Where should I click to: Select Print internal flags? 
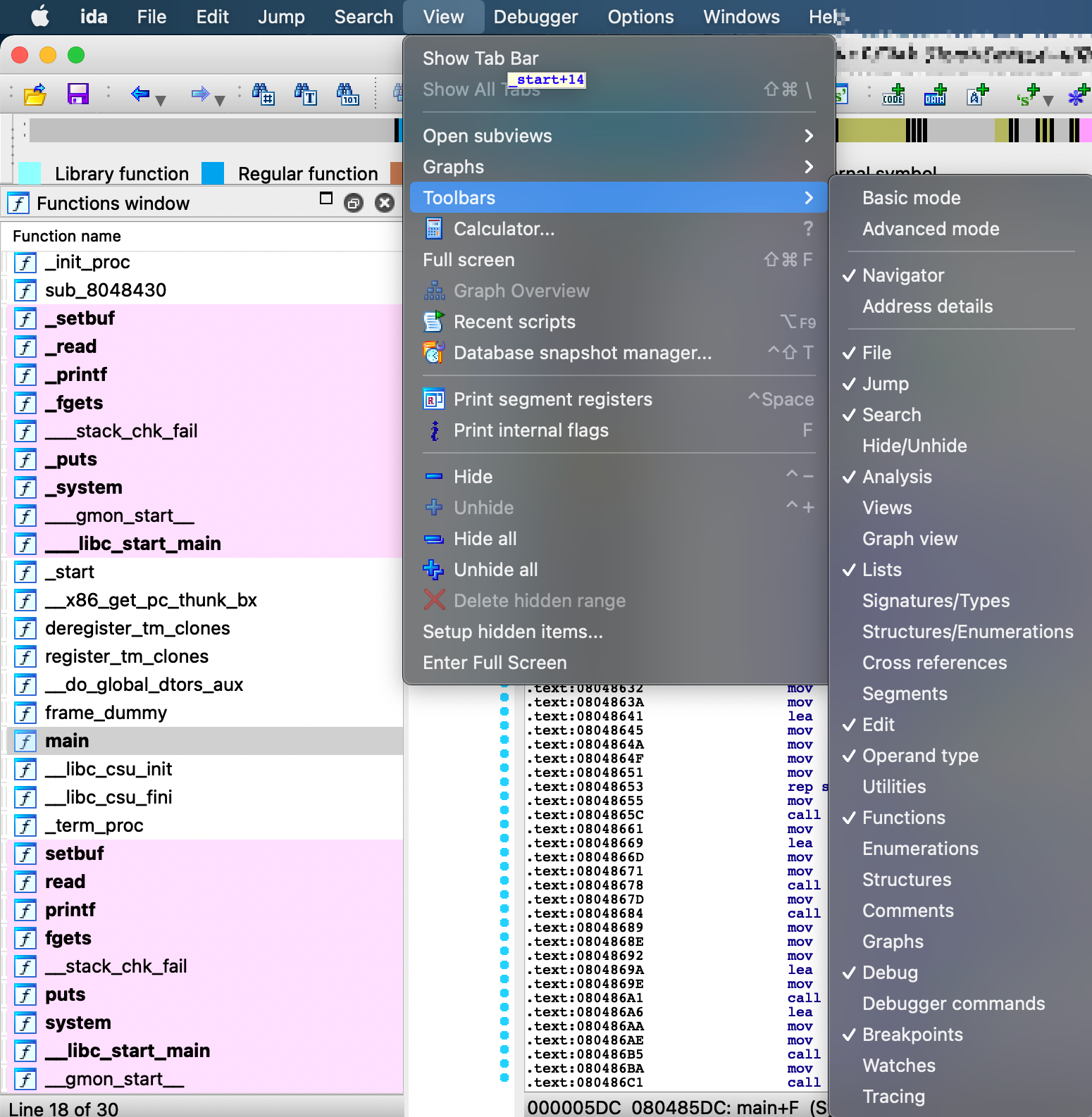pyautogui.click(x=618, y=430)
